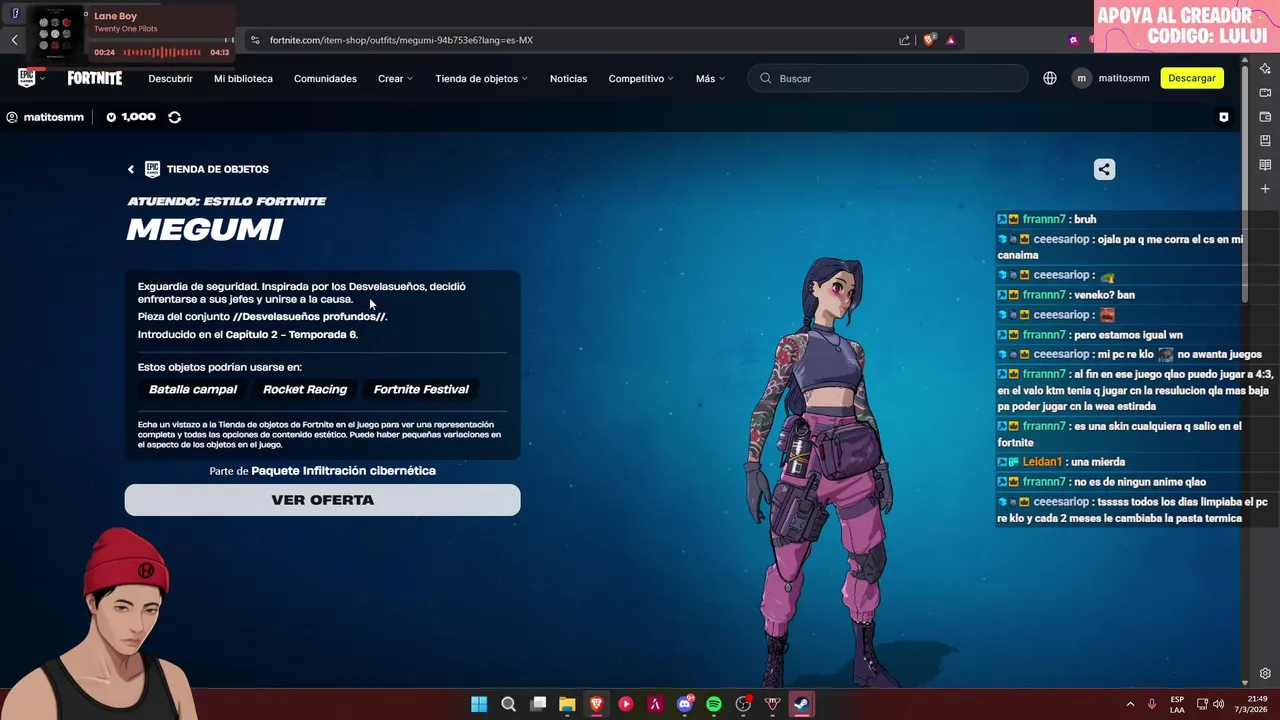Image resolution: width=1280 pixels, height=720 pixels.
Task: Click the Epic Games logo icon
Action: (x=27, y=78)
